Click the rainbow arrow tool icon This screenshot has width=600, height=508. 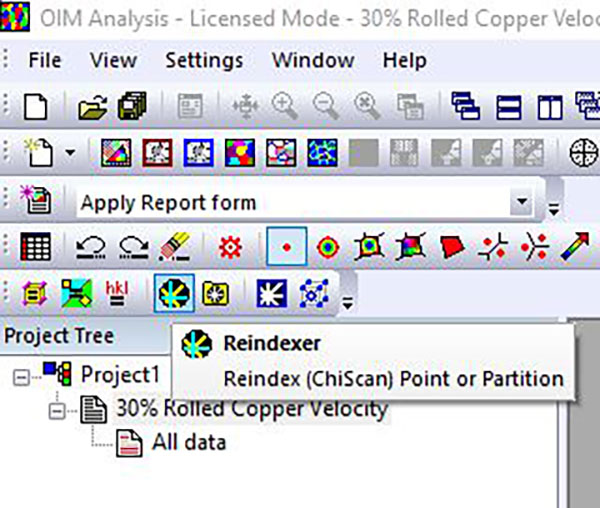pyautogui.click(x=576, y=246)
